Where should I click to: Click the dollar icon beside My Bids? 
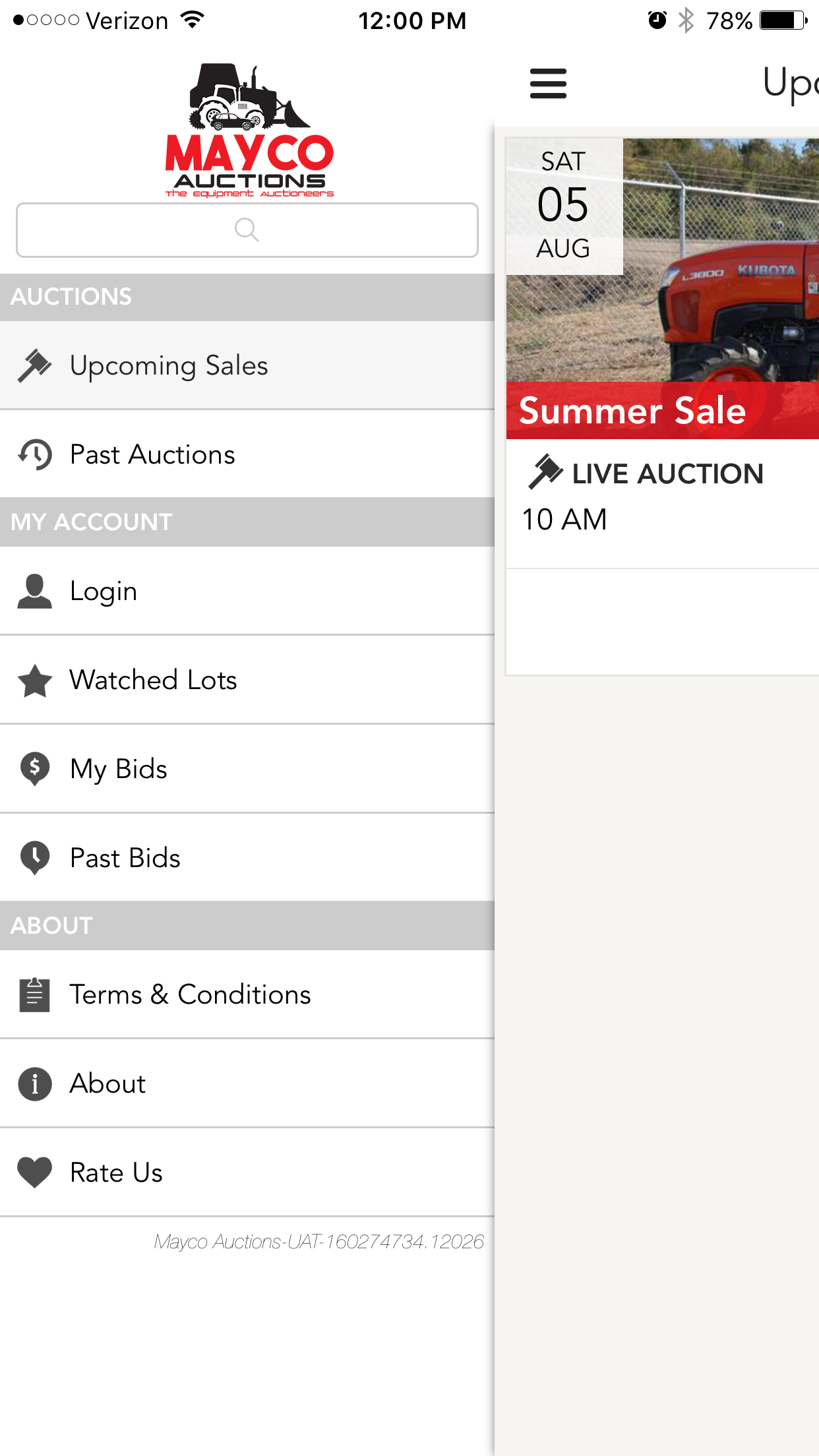[34, 769]
